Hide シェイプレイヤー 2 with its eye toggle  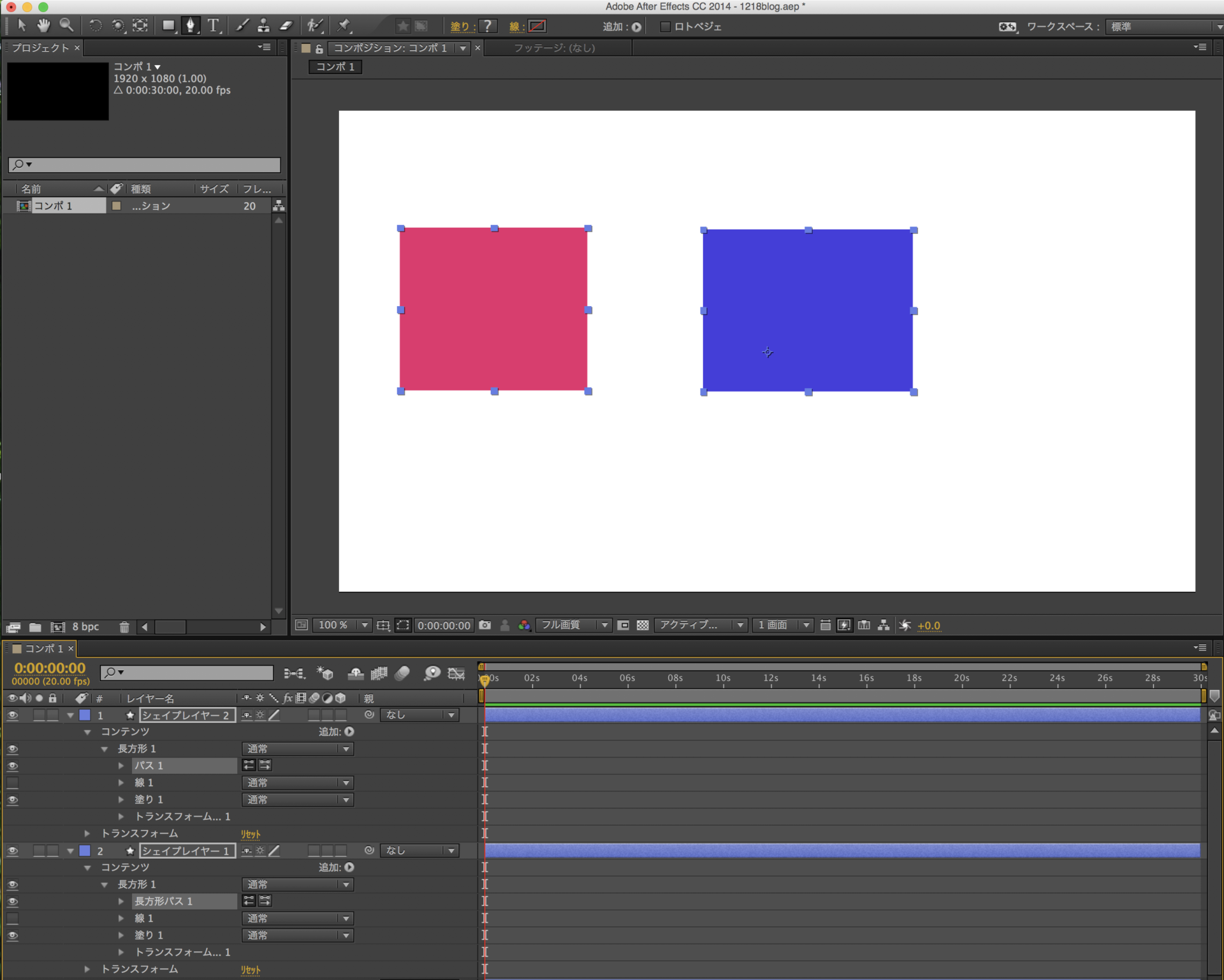pos(12,715)
